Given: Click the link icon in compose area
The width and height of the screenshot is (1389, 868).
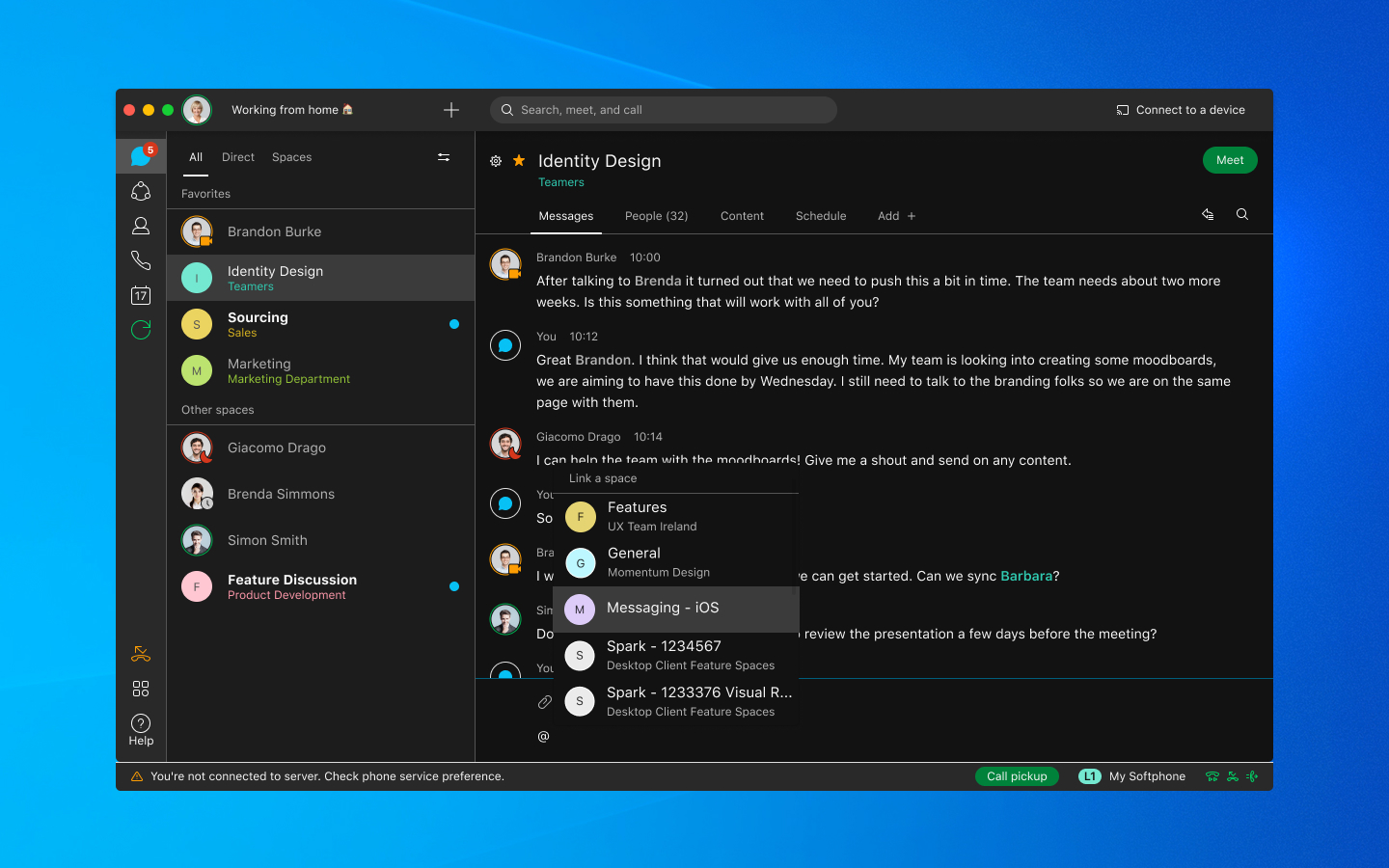Looking at the screenshot, I should pyautogui.click(x=545, y=702).
